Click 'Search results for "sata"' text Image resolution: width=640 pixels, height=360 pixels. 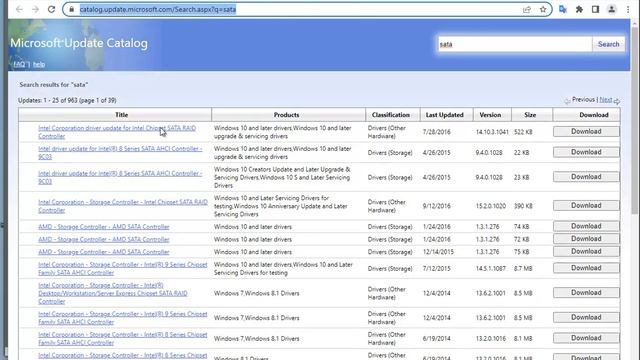point(53,85)
